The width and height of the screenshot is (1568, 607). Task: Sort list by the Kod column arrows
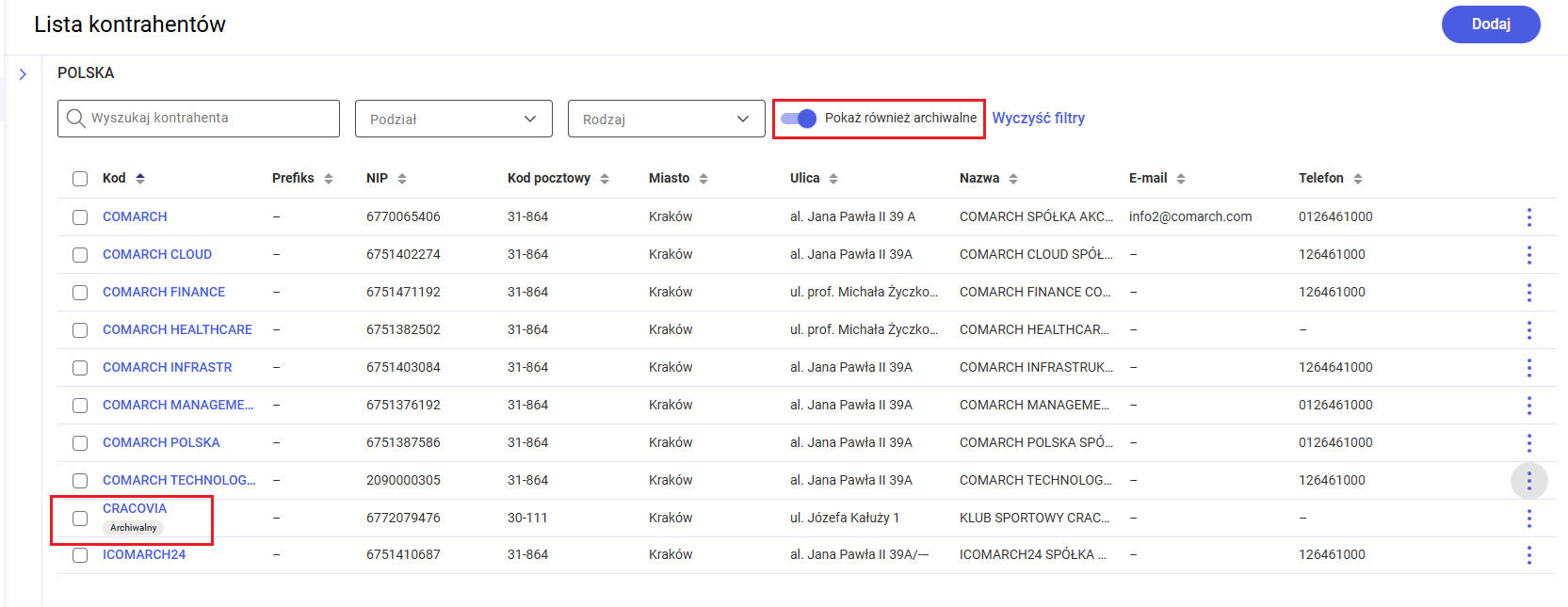[140, 179]
